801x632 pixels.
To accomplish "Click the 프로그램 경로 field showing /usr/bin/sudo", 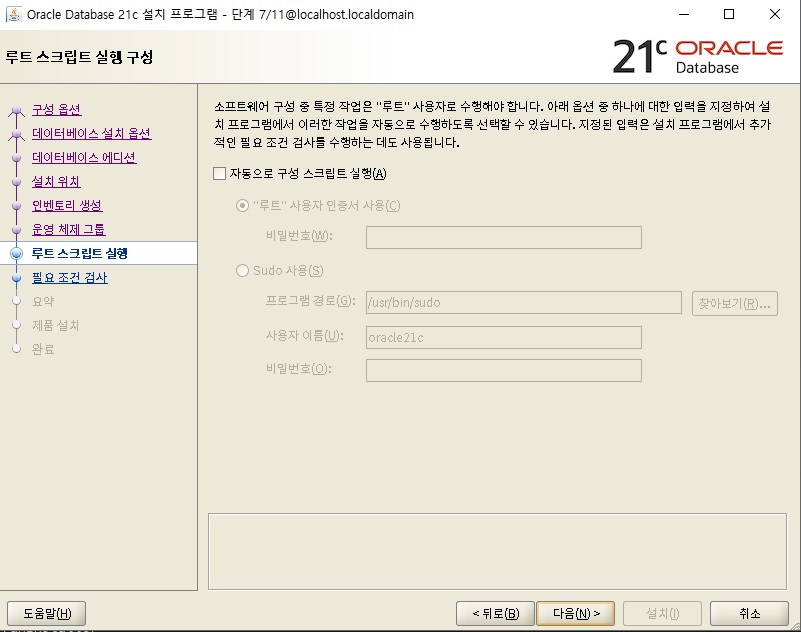I will click(x=524, y=302).
